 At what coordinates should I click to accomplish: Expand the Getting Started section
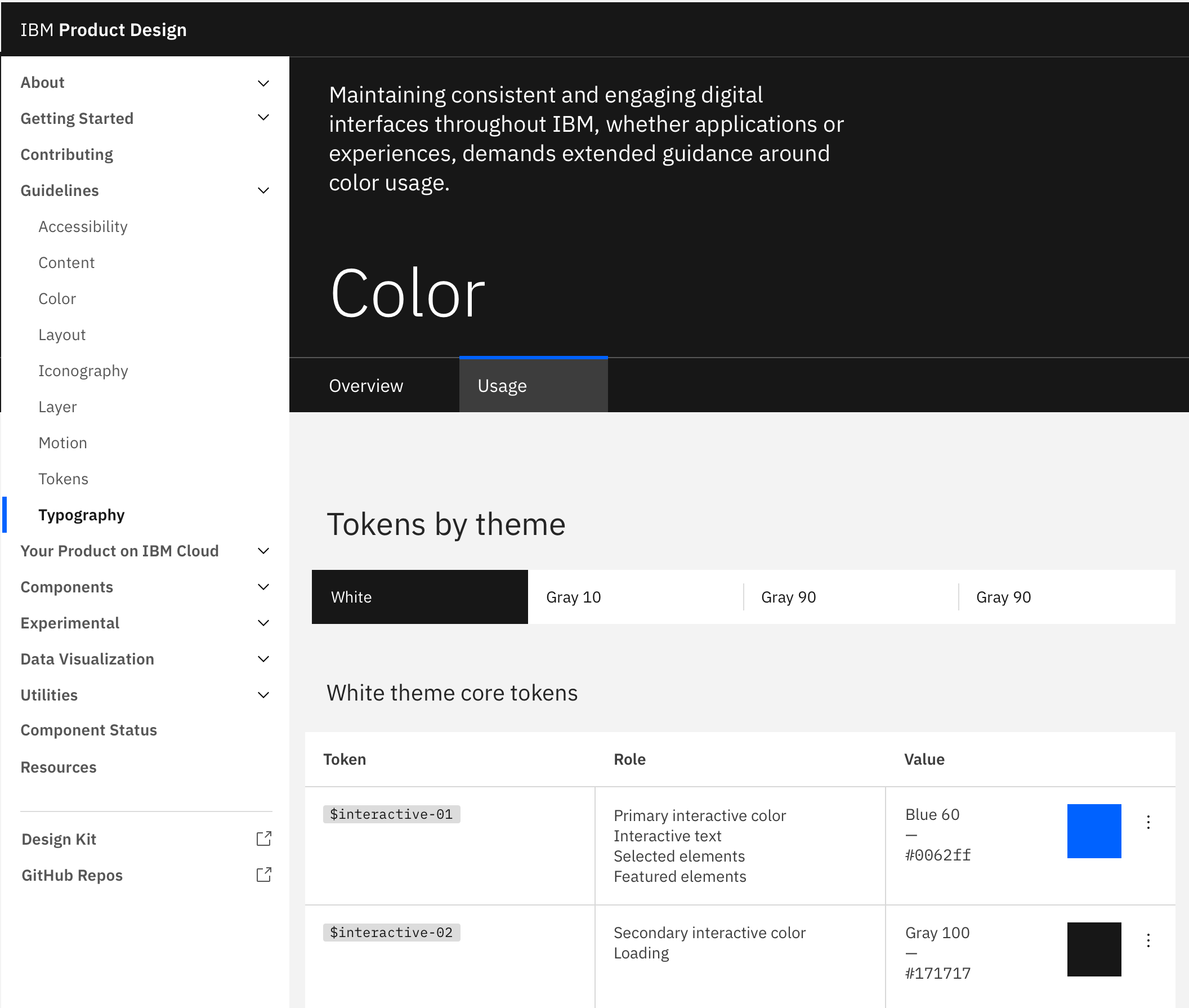pyautogui.click(x=263, y=118)
